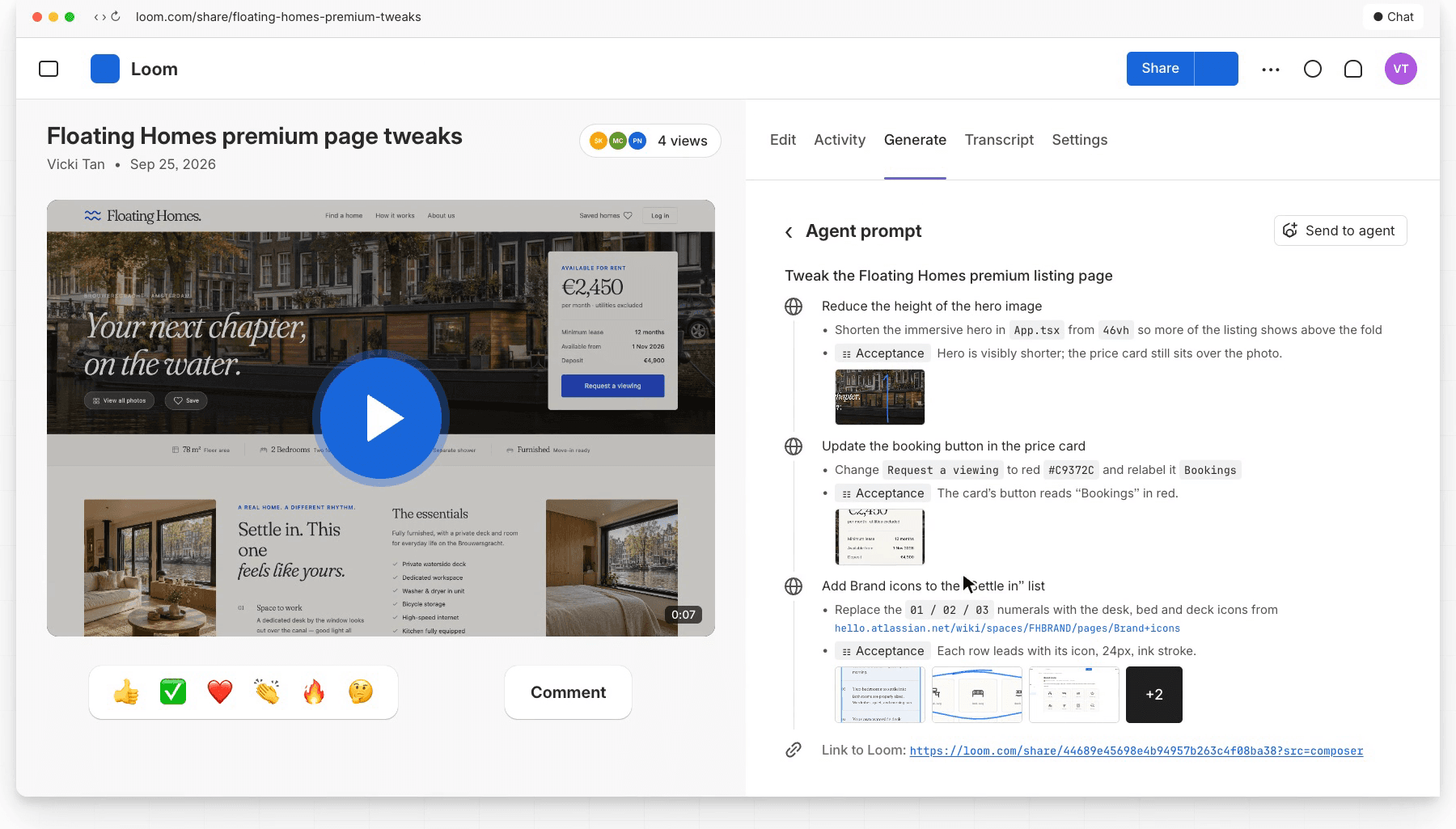Click the browser address bar URL
The image size is (1456, 829).
(278, 16)
